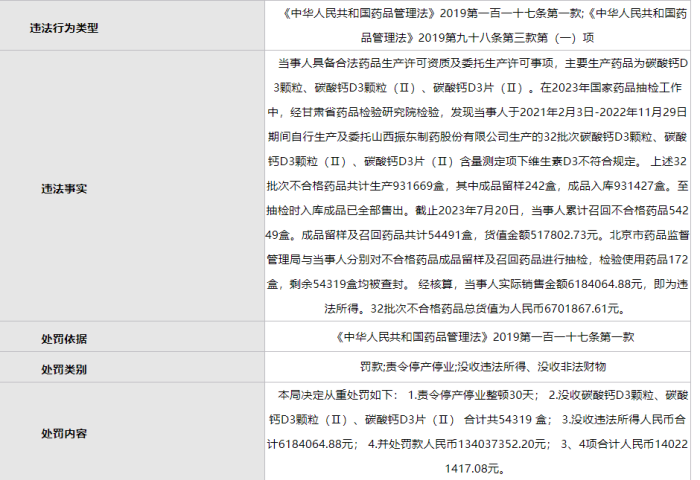Select the 处罚类别 value 罚款;责令停产停业

tap(483, 367)
